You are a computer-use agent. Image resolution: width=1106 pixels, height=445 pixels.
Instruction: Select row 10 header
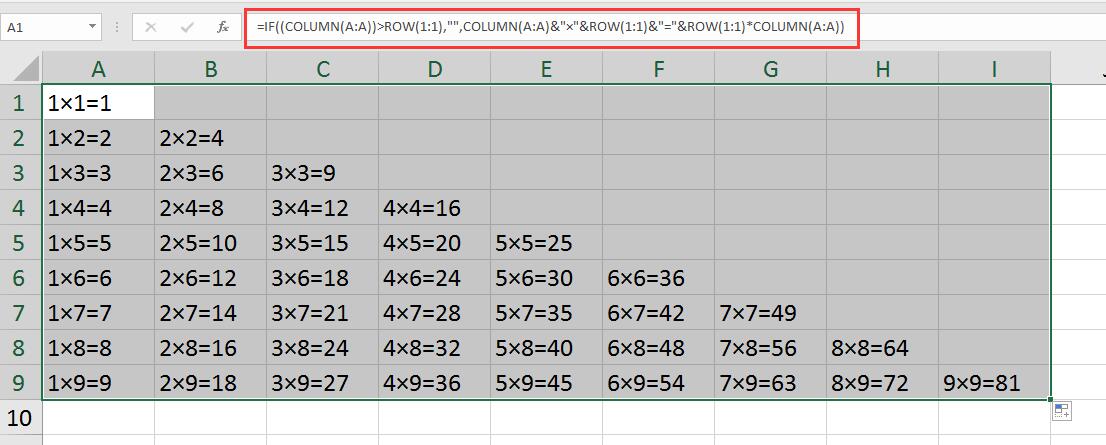[x=20, y=418]
